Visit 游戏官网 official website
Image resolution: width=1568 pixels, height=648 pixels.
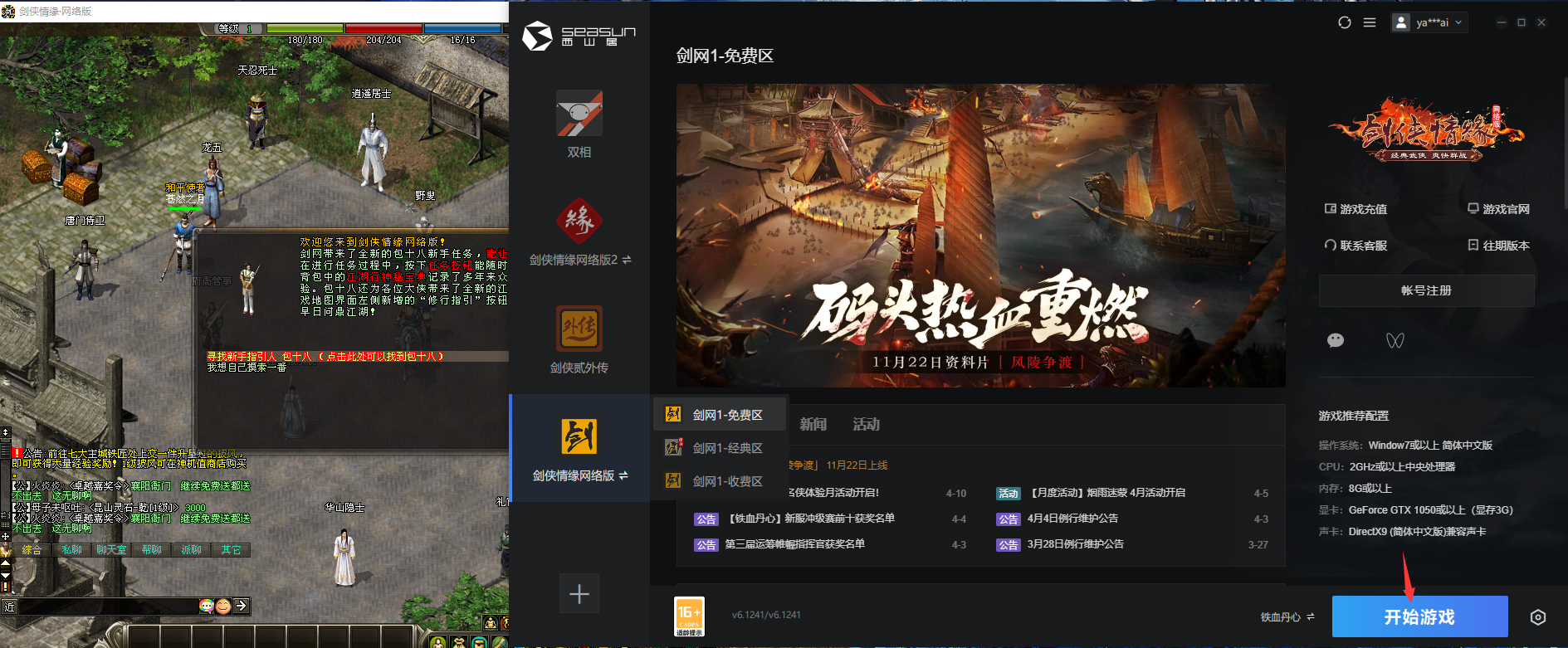(x=1498, y=209)
